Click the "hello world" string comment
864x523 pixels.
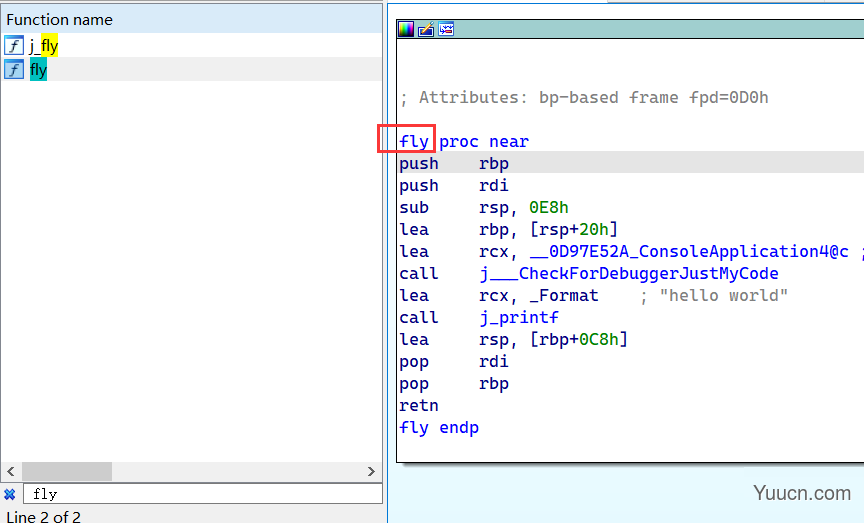tap(723, 296)
